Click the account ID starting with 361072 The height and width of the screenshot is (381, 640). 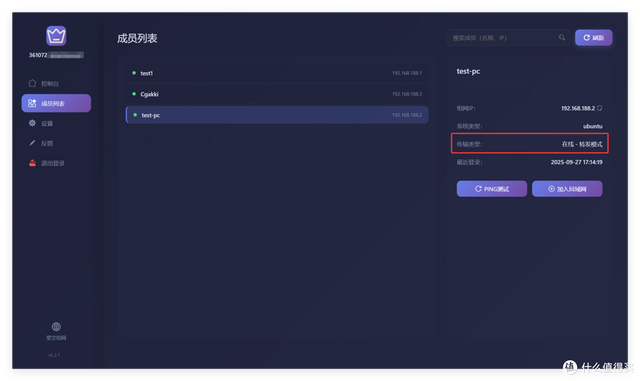point(56,55)
